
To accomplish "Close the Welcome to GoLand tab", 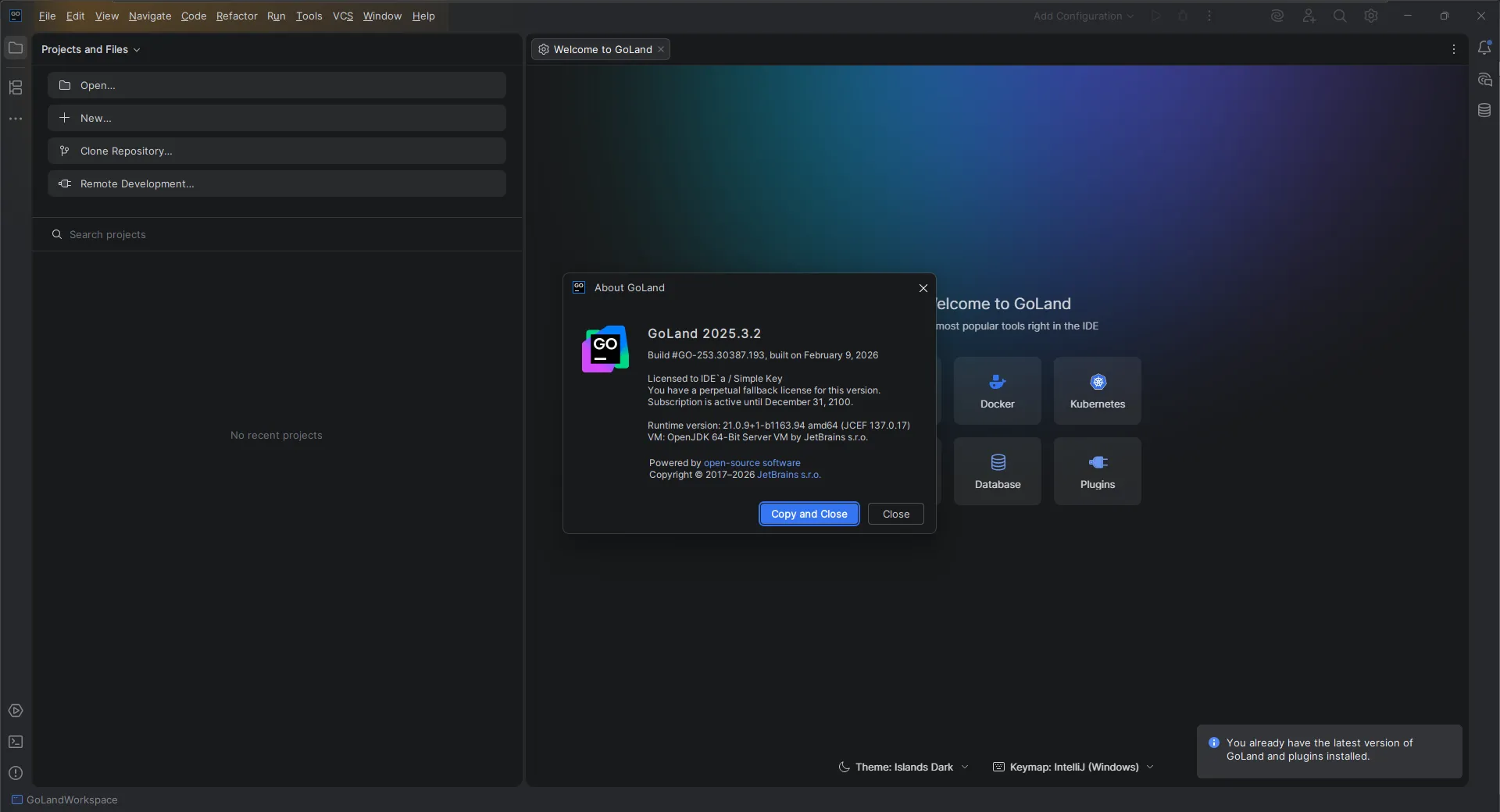I will [661, 49].
